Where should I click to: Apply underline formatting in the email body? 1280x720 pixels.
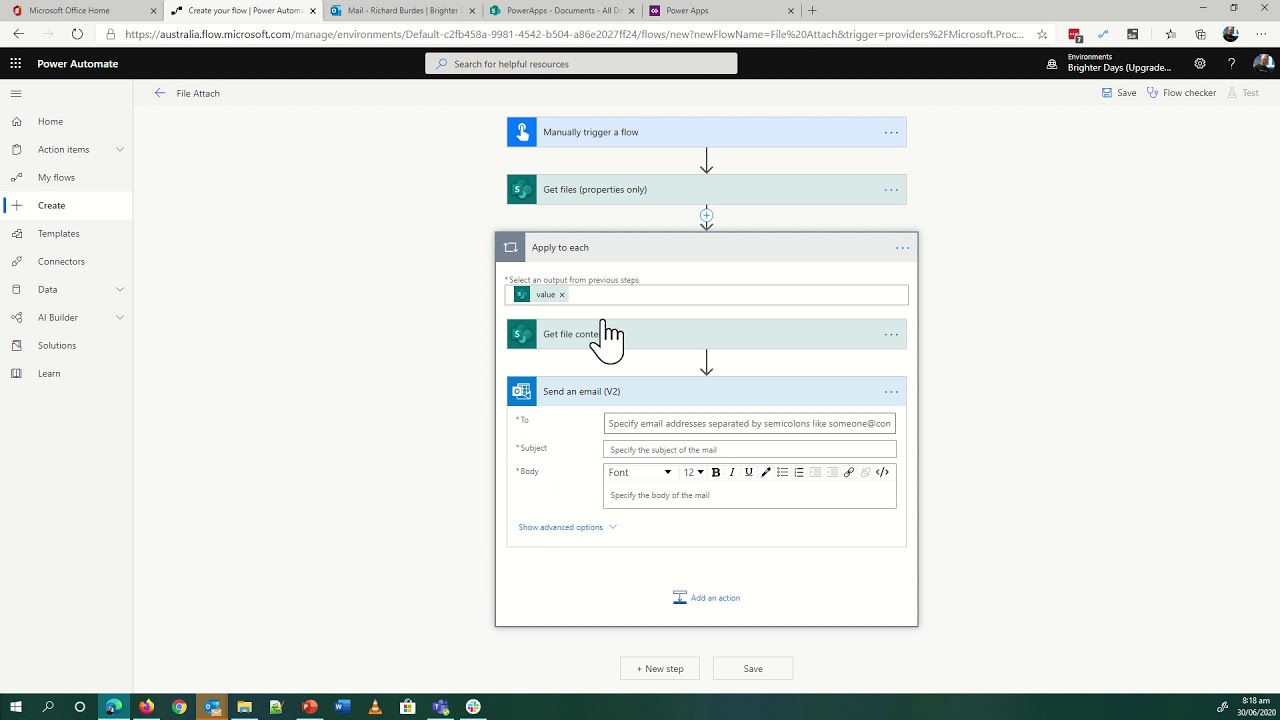click(749, 472)
